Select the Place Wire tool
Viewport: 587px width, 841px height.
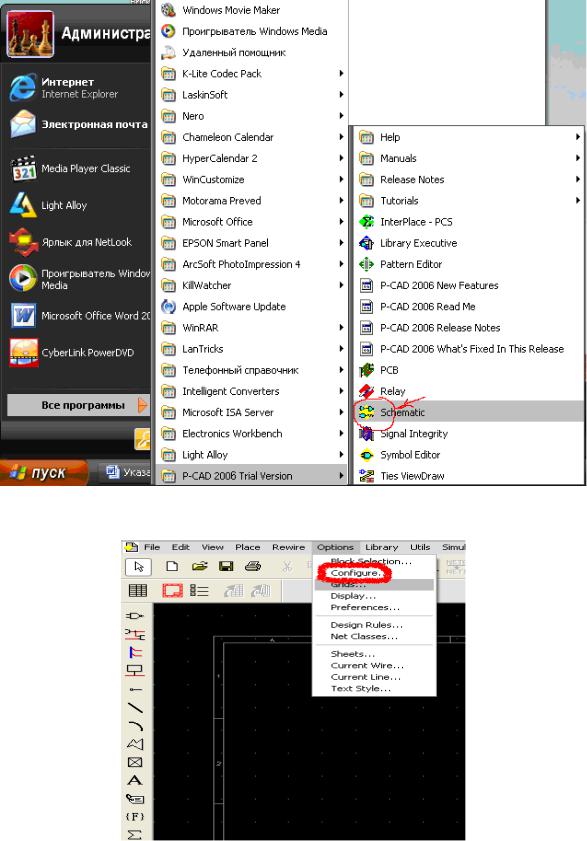pos(135,635)
